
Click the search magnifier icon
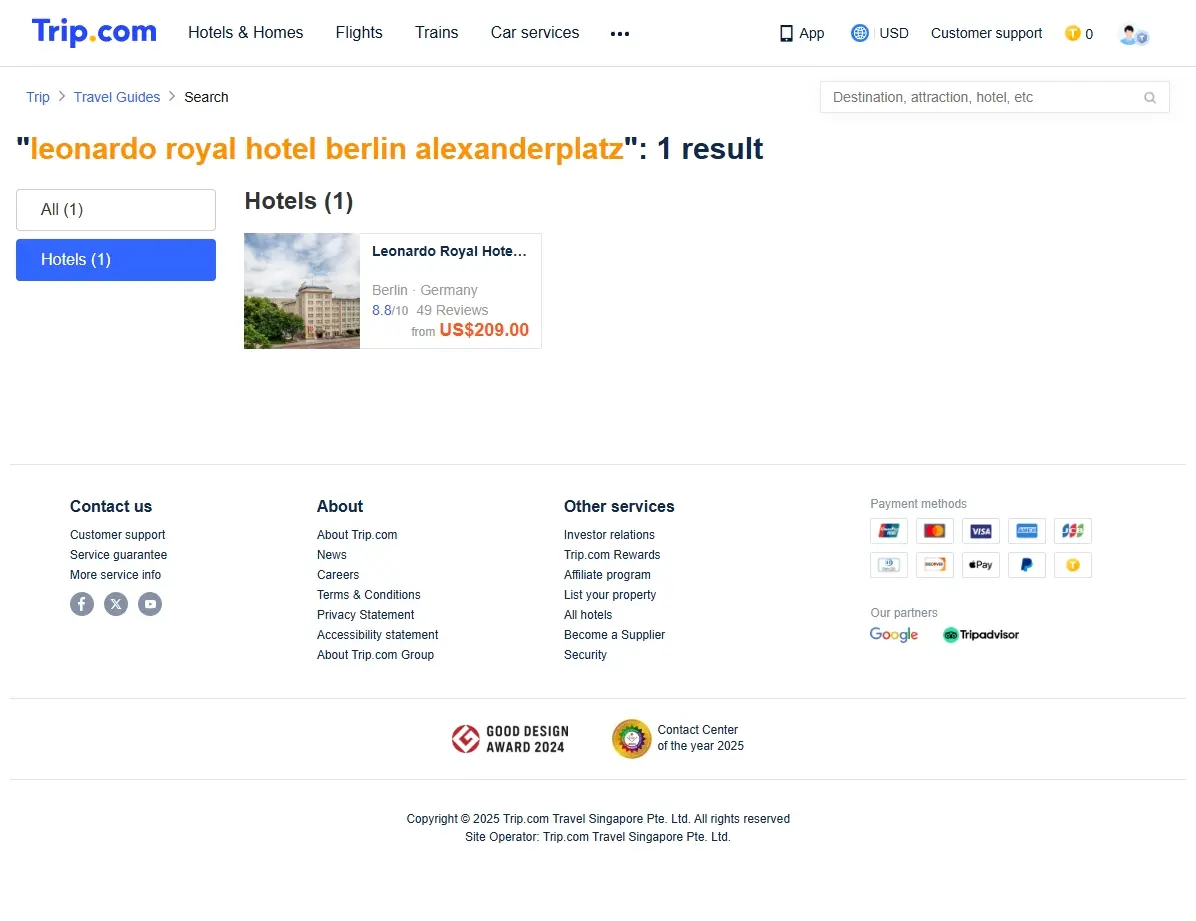(1149, 98)
